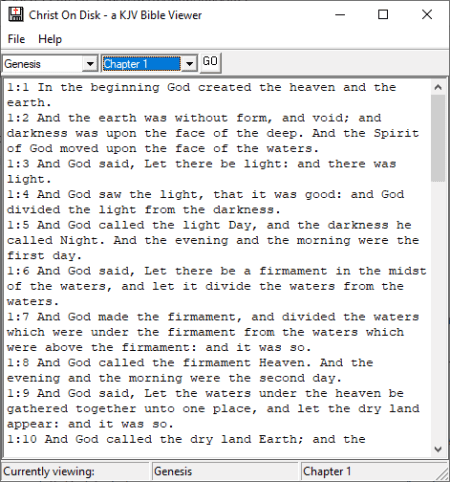Click the vertical scrollbar thumb
This screenshot has height=482, width=450.
click(x=438, y=138)
